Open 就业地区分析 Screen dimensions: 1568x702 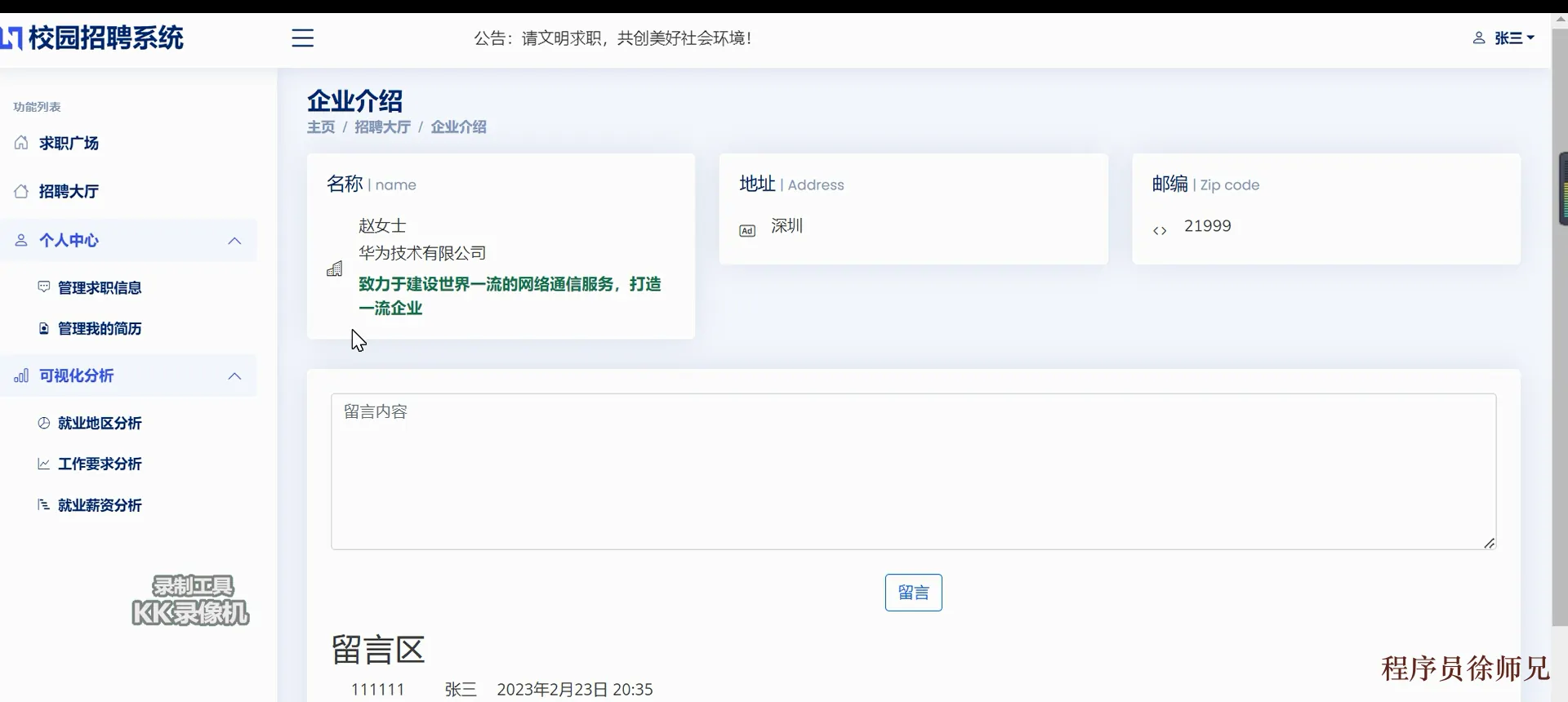(x=100, y=424)
